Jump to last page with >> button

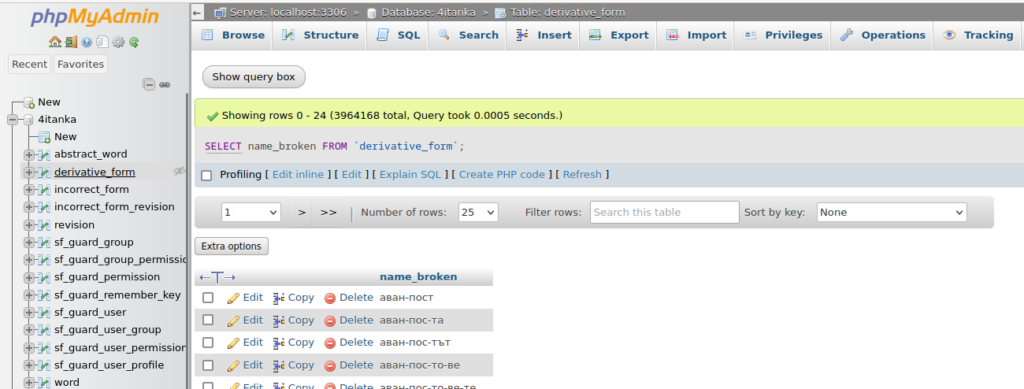328,212
